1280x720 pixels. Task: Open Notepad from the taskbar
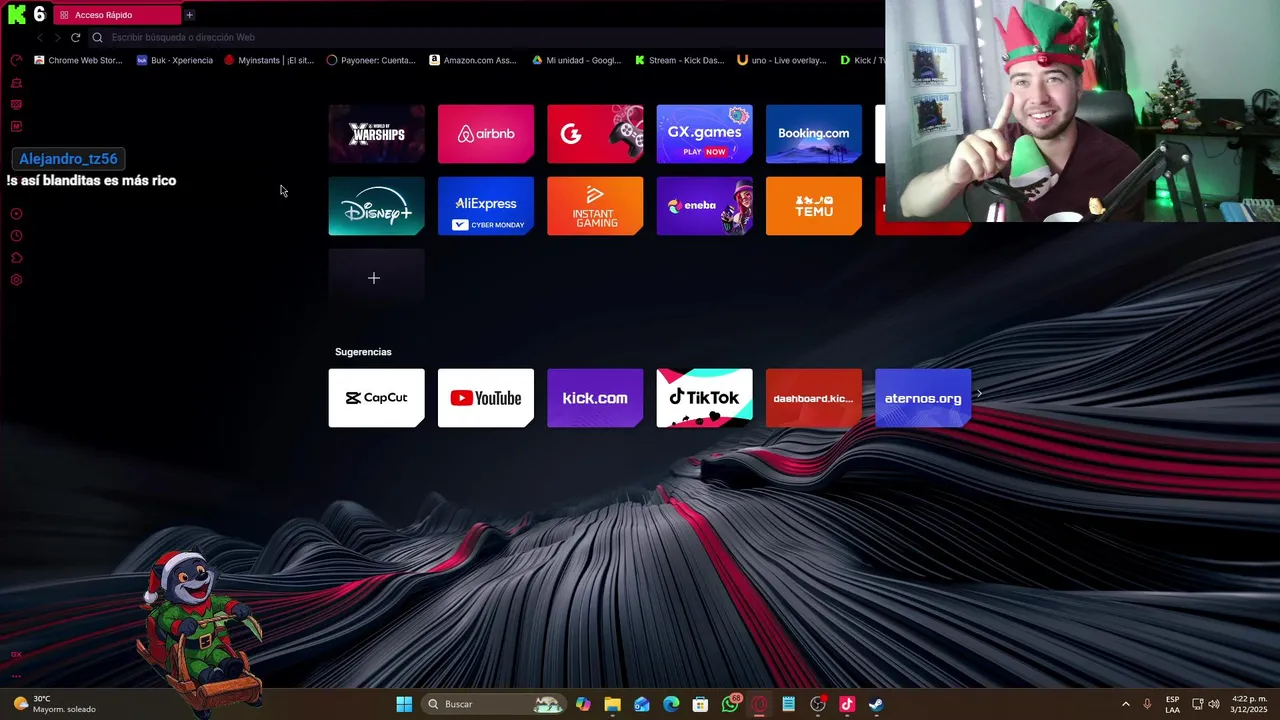(x=788, y=704)
